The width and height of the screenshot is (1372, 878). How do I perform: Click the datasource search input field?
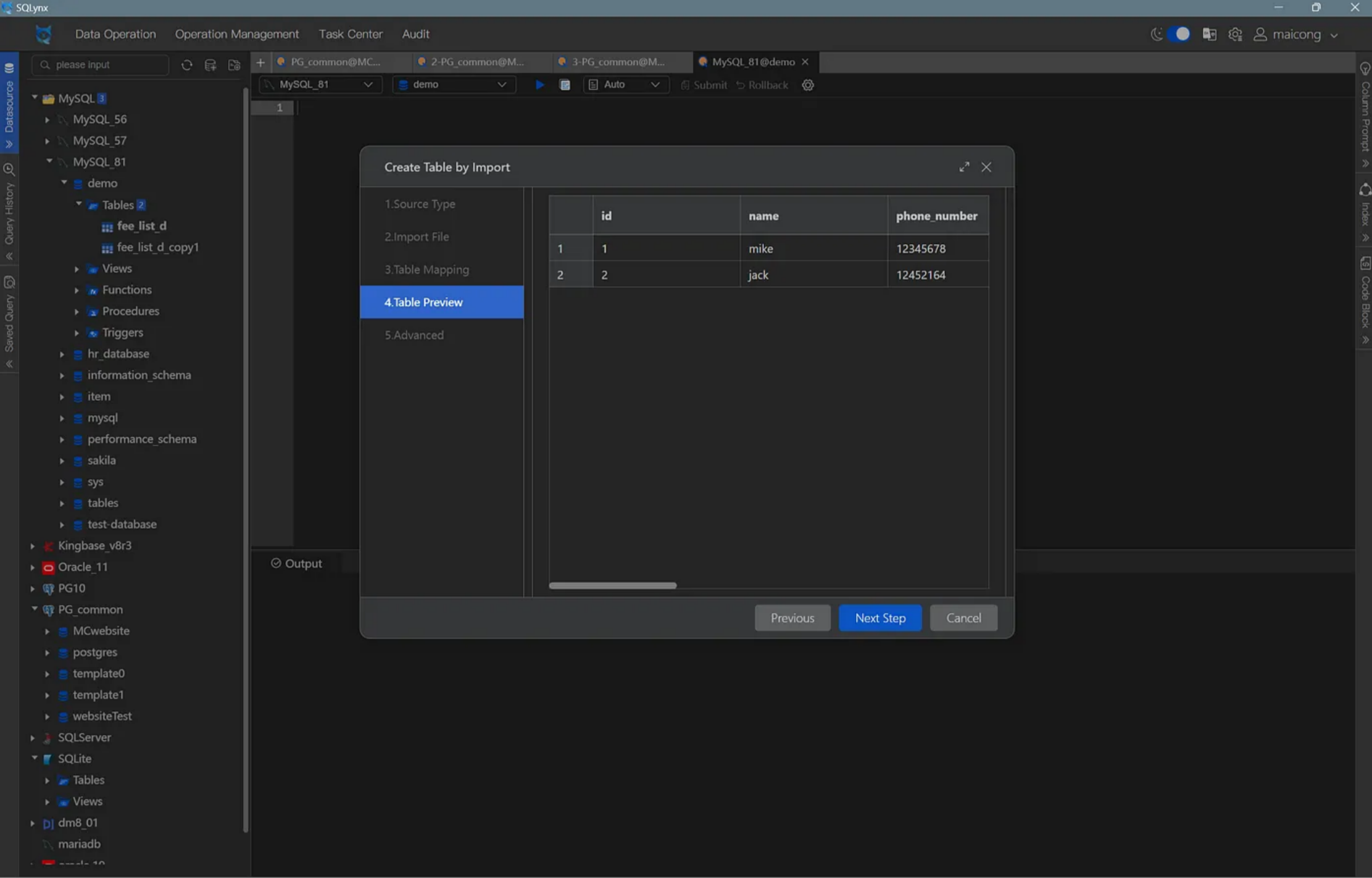[x=100, y=64]
